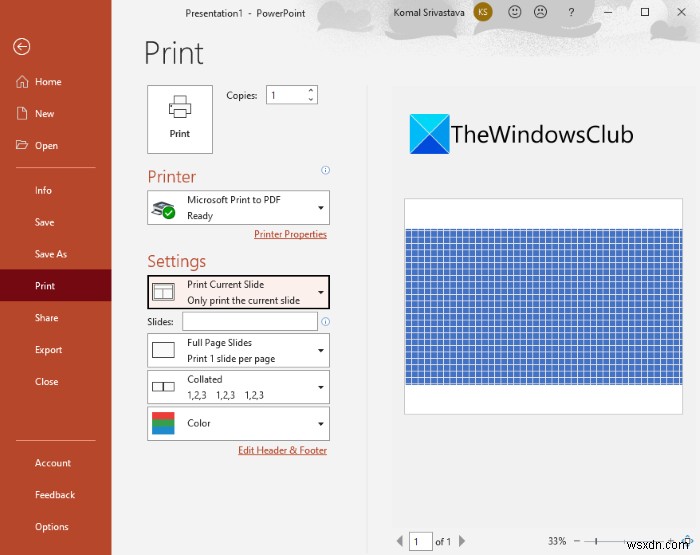Select Open in the sidebar
Image resolution: width=700 pixels, height=555 pixels.
55,146
